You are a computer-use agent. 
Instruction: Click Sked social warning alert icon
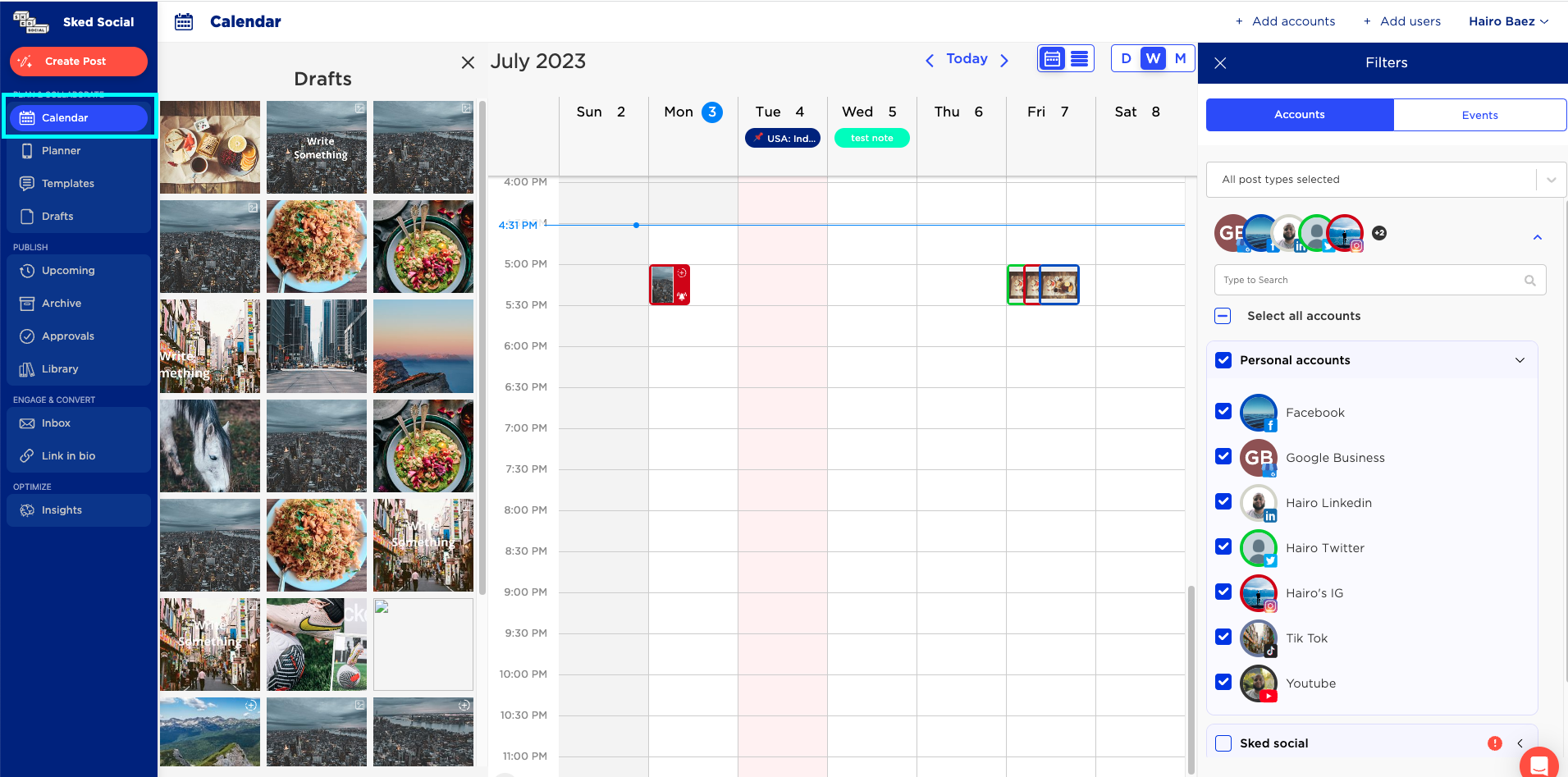(x=1495, y=743)
